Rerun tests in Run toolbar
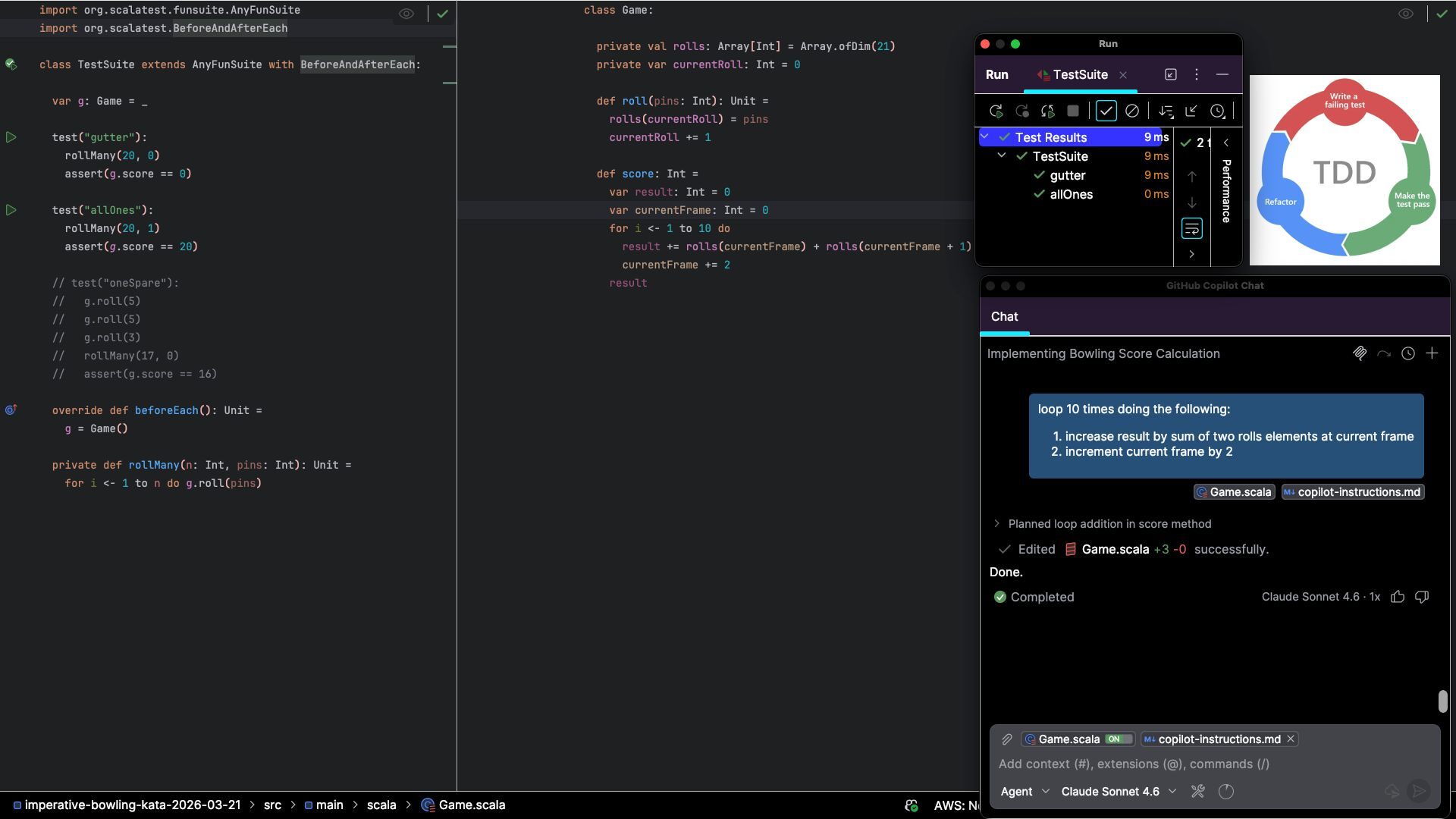The width and height of the screenshot is (1456, 819). pyautogui.click(x=996, y=111)
